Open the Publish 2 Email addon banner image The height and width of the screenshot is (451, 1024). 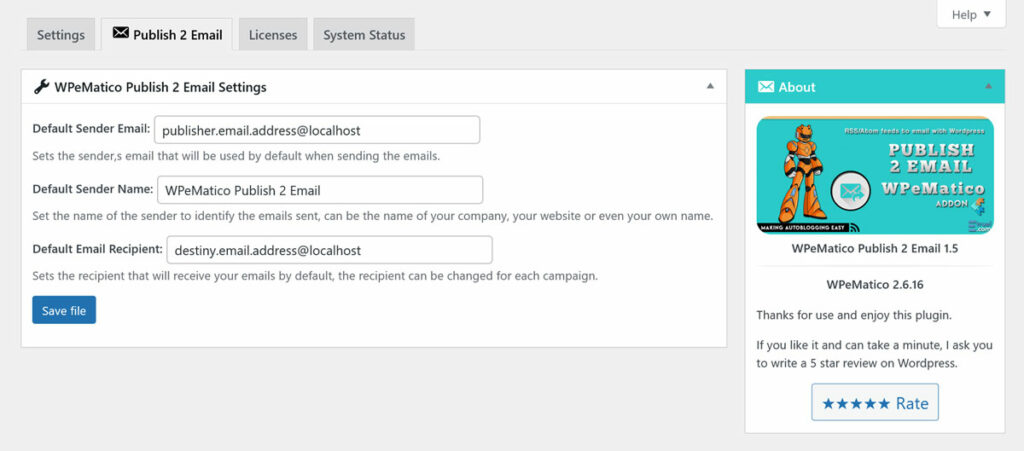click(x=875, y=176)
